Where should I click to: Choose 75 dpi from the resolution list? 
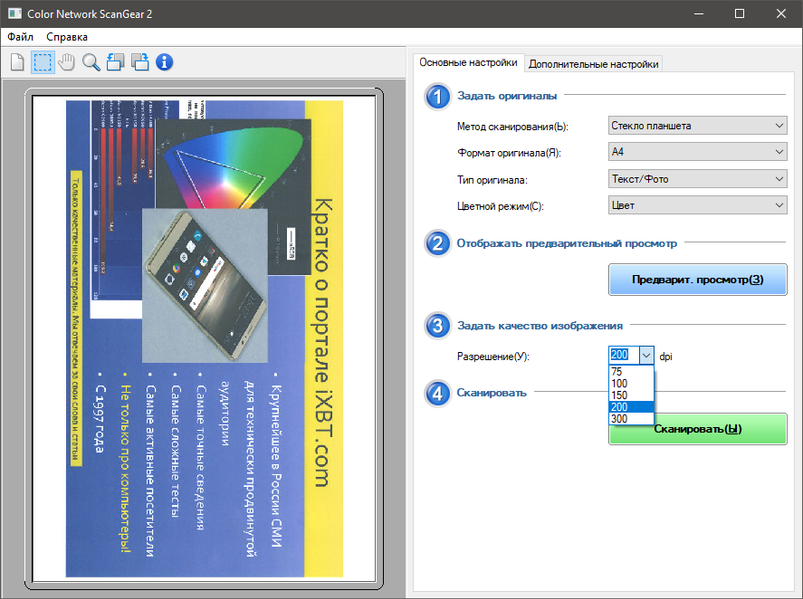click(x=631, y=372)
